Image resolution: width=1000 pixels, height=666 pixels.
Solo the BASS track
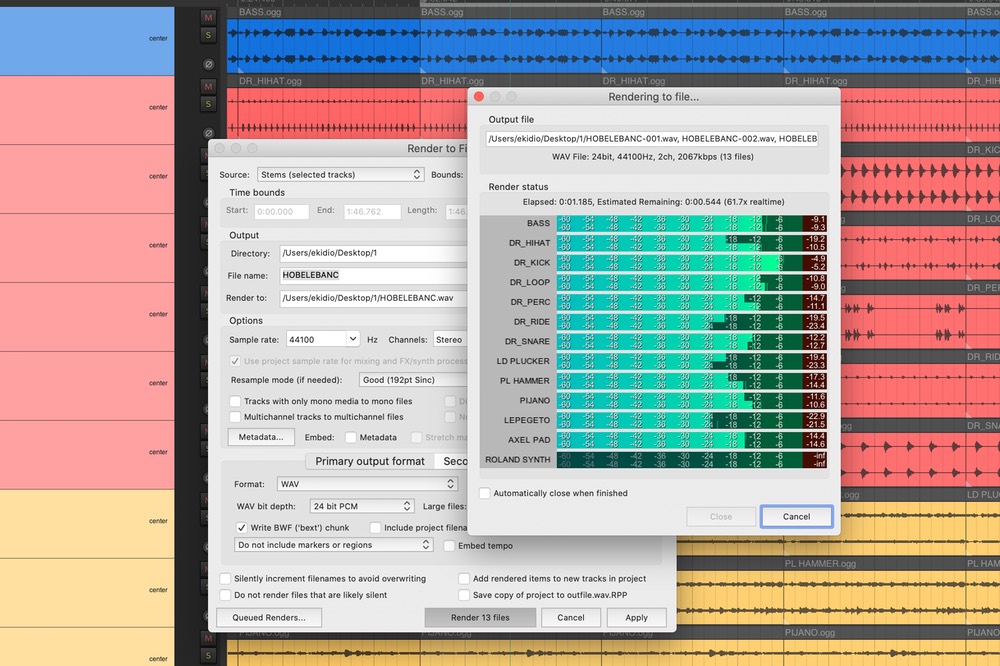pos(209,35)
